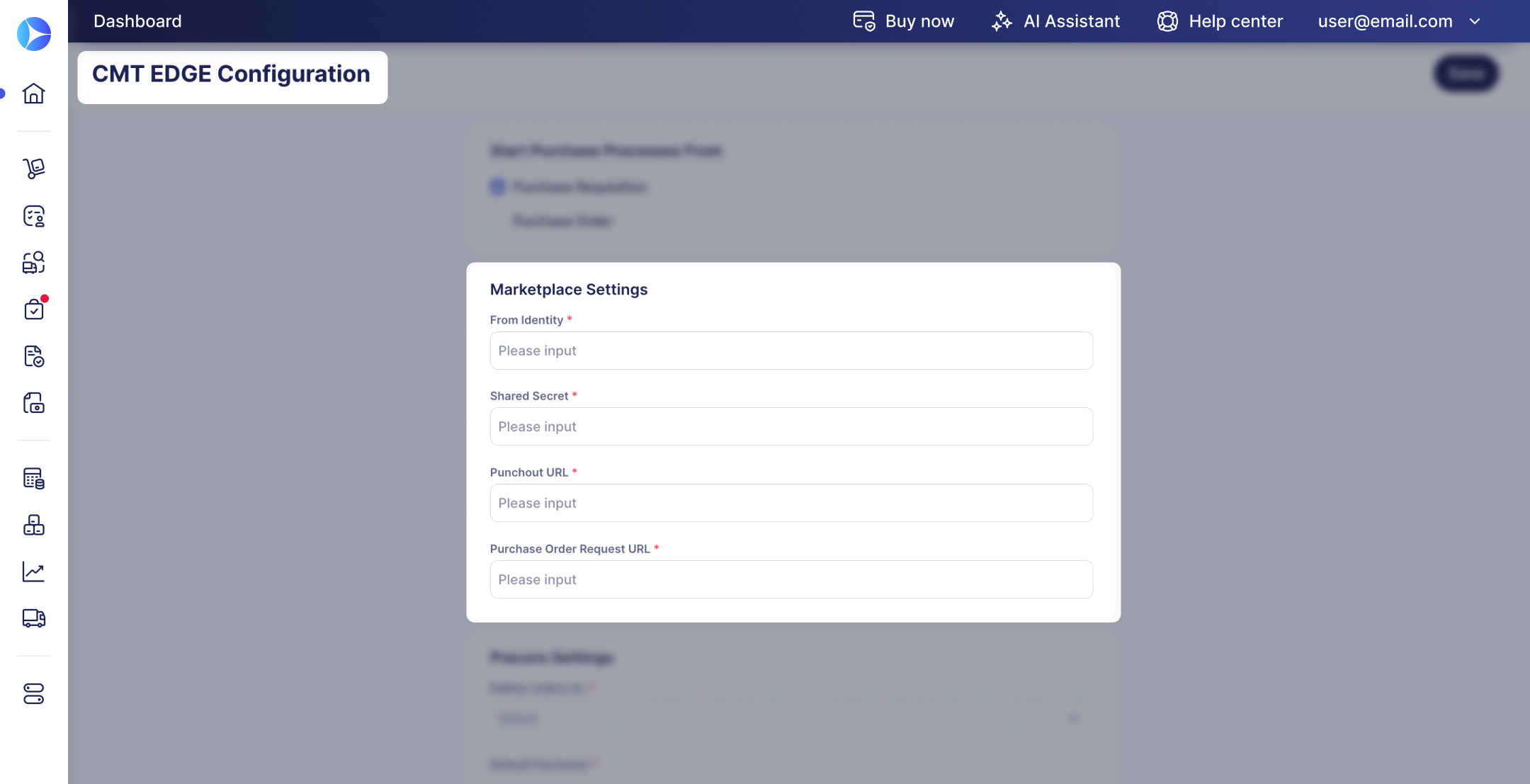Expand the user@email.com account chevron
The width and height of the screenshot is (1530, 784).
[1475, 21]
